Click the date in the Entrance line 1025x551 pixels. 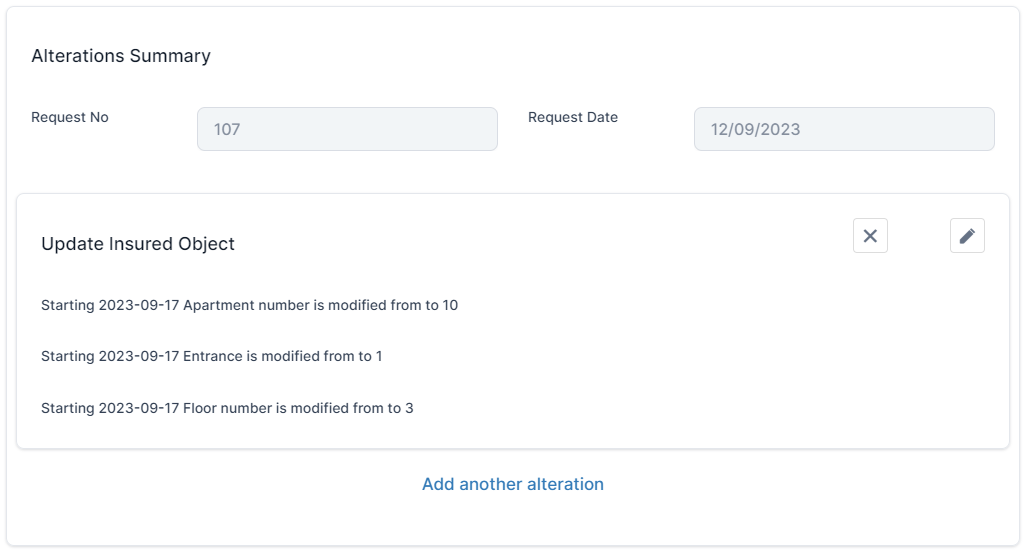(x=138, y=356)
